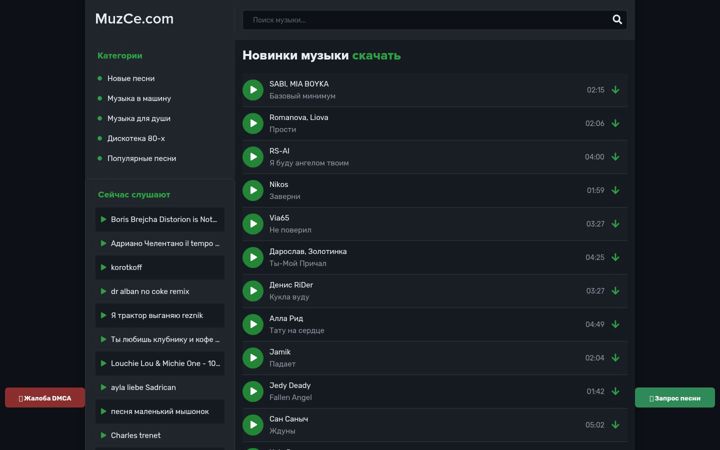Download the Денис RiDer track

(615, 291)
